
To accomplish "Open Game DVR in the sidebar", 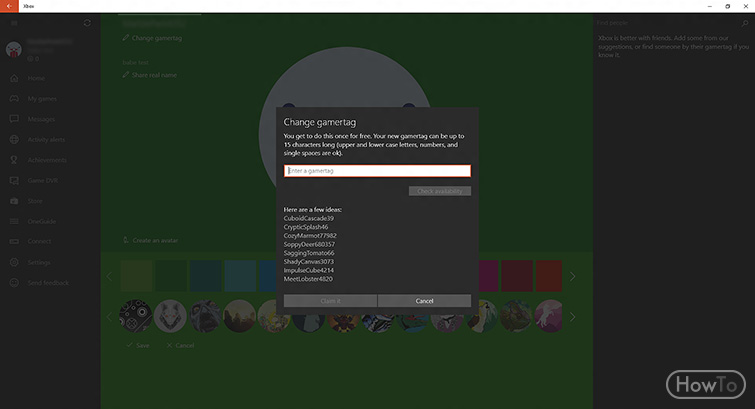I will pos(42,181).
